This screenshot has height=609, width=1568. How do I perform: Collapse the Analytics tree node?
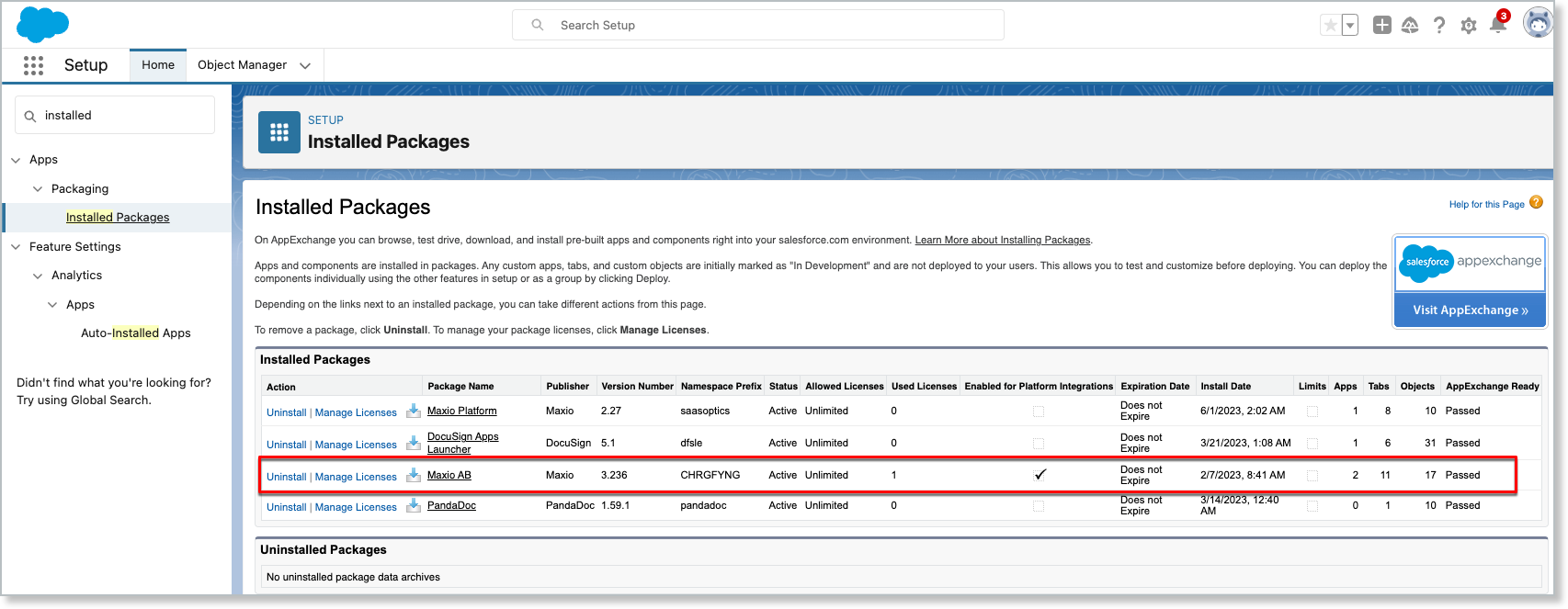(x=38, y=276)
